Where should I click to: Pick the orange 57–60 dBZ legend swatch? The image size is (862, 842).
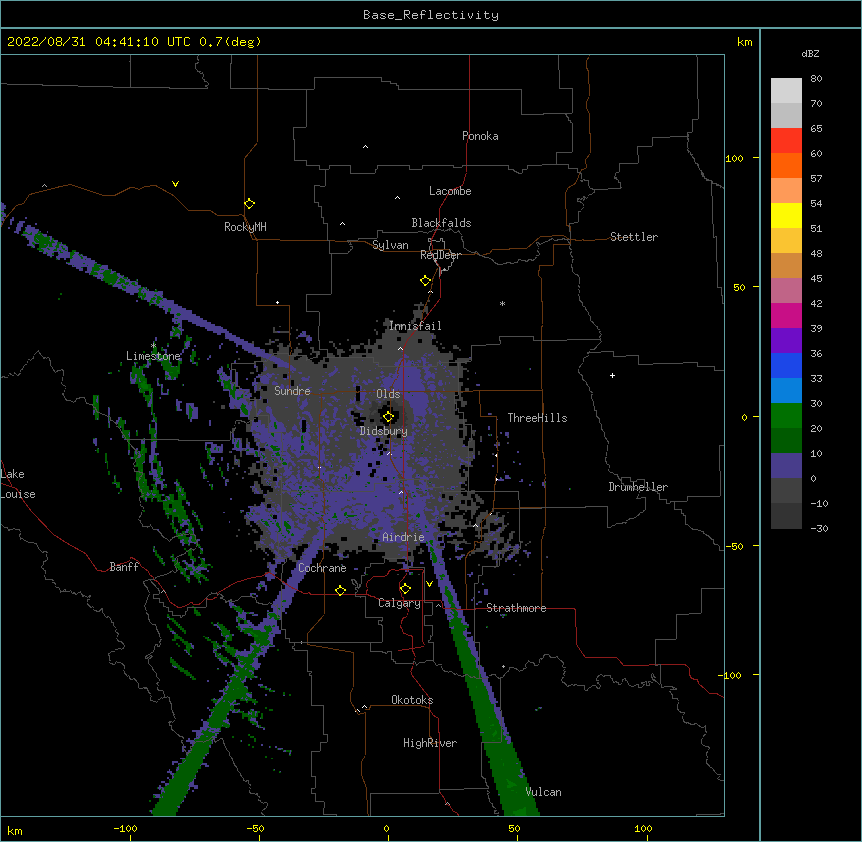[786, 165]
